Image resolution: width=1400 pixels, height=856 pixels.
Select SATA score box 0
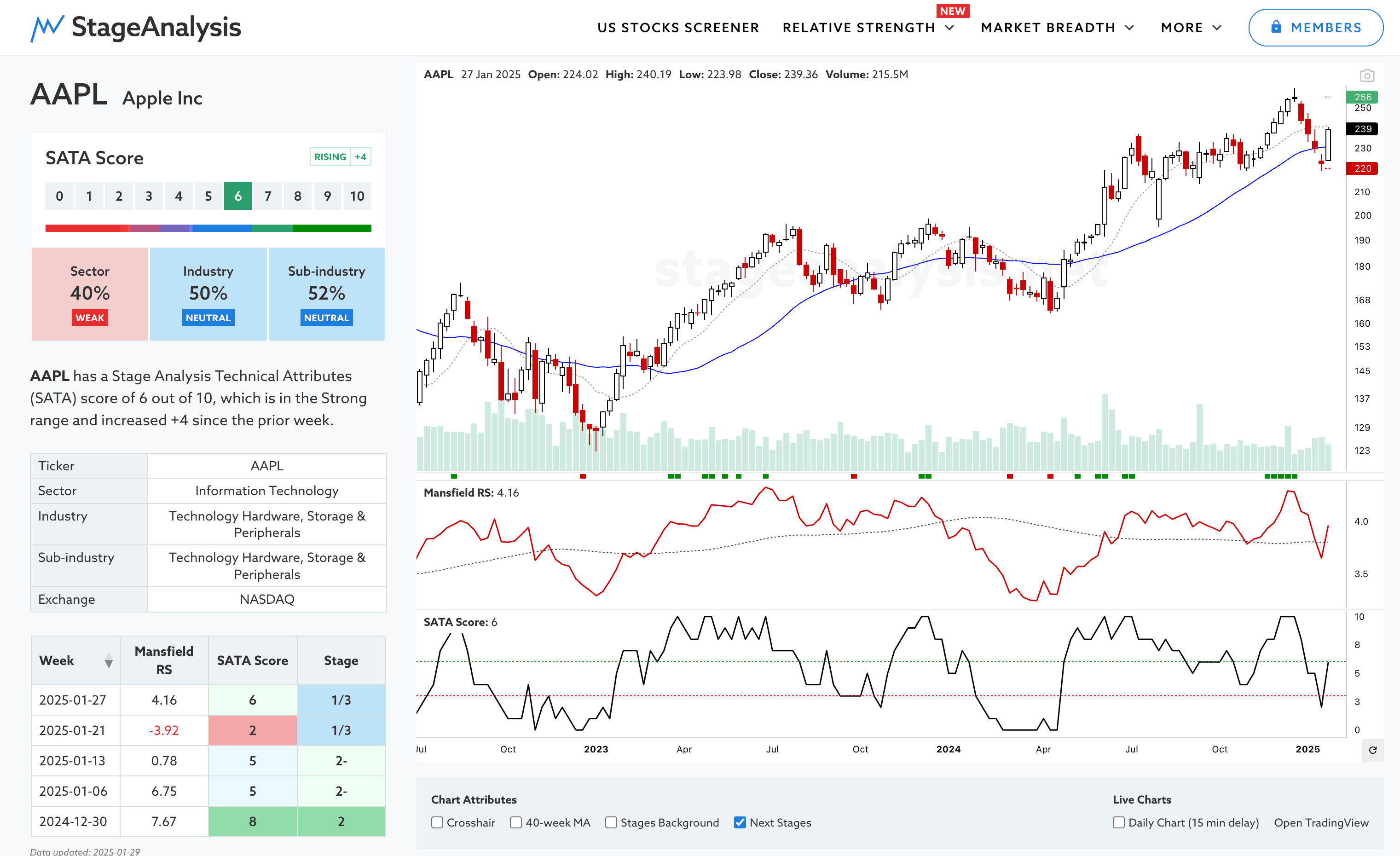coord(60,196)
